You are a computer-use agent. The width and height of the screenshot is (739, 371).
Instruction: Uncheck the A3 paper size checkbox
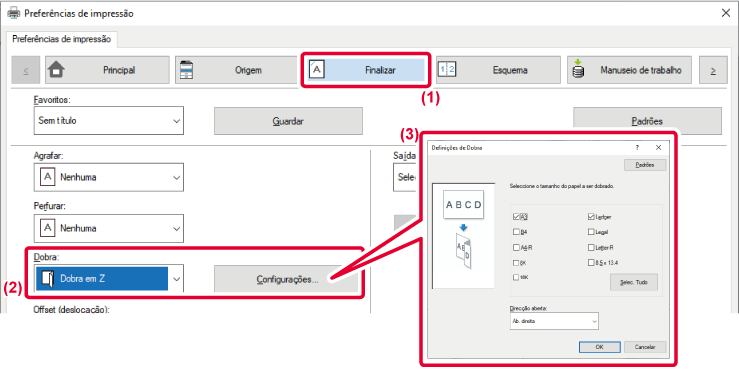click(516, 217)
